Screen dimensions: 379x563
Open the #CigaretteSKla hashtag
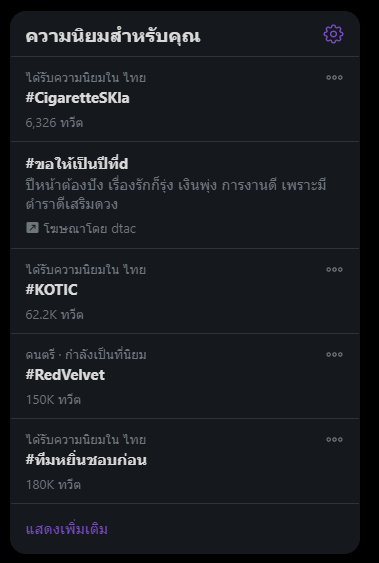point(78,98)
